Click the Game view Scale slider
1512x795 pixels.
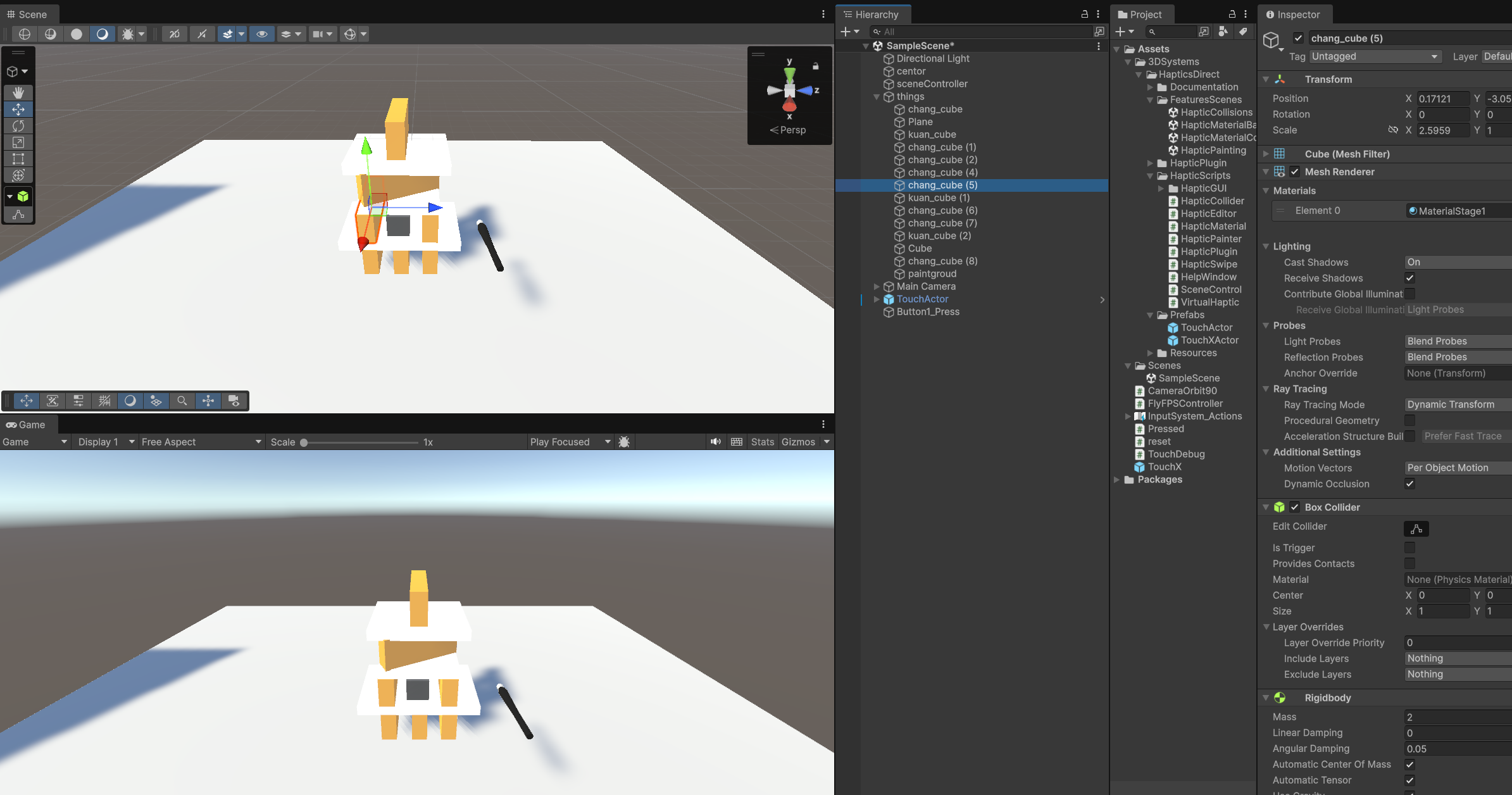pos(361,442)
